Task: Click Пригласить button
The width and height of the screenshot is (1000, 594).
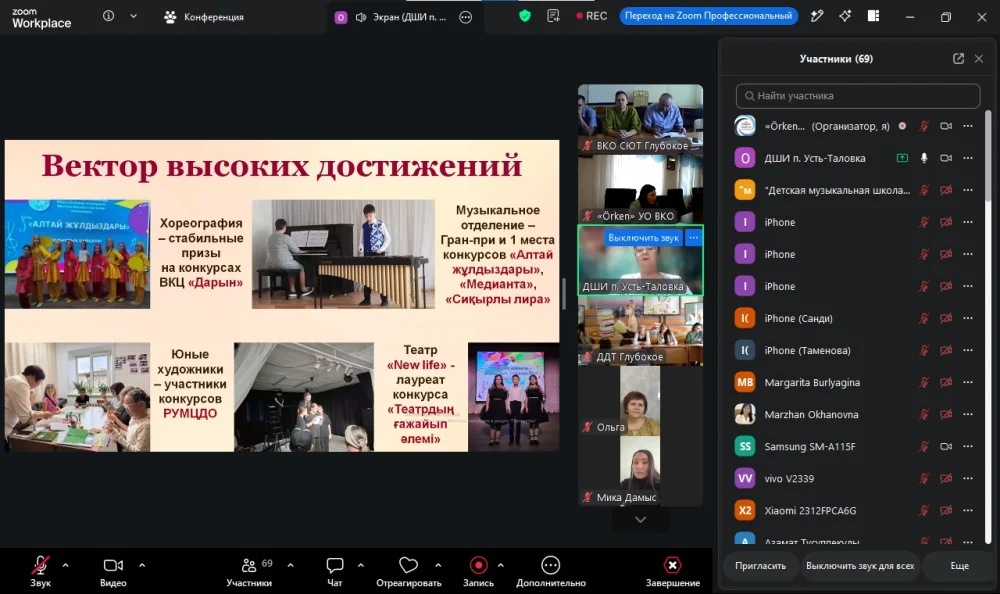Action: coord(760,566)
